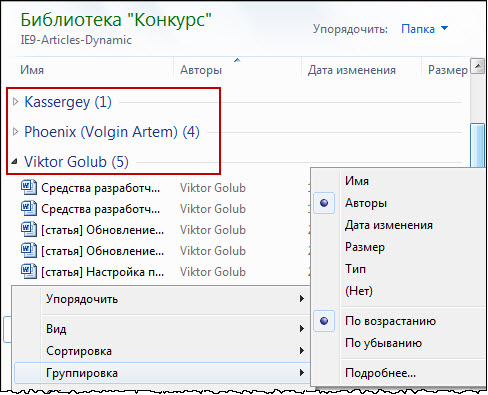Viewport: 488px width, 395px height.
Task: Select the Phoenix (Volgin Artem) (4) heading
Action: point(112,132)
